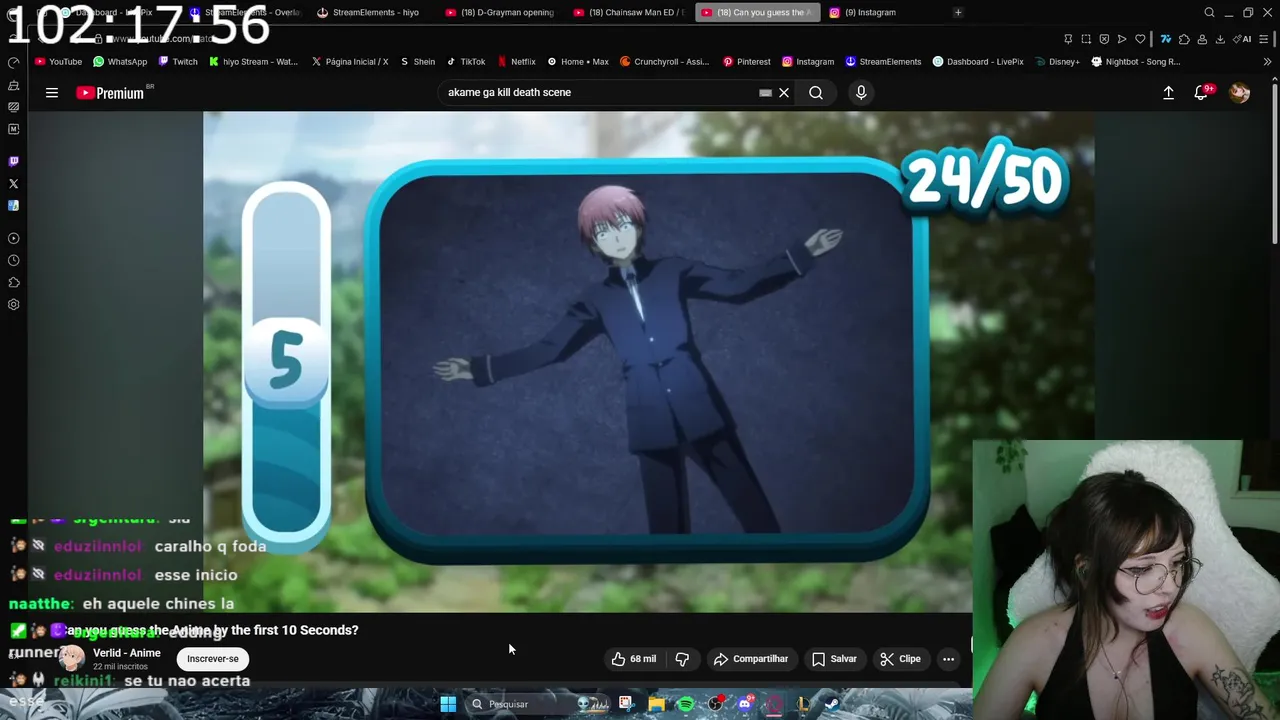
Task: Open the Dashboard - LivePix bookmark
Action: click(x=978, y=61)
